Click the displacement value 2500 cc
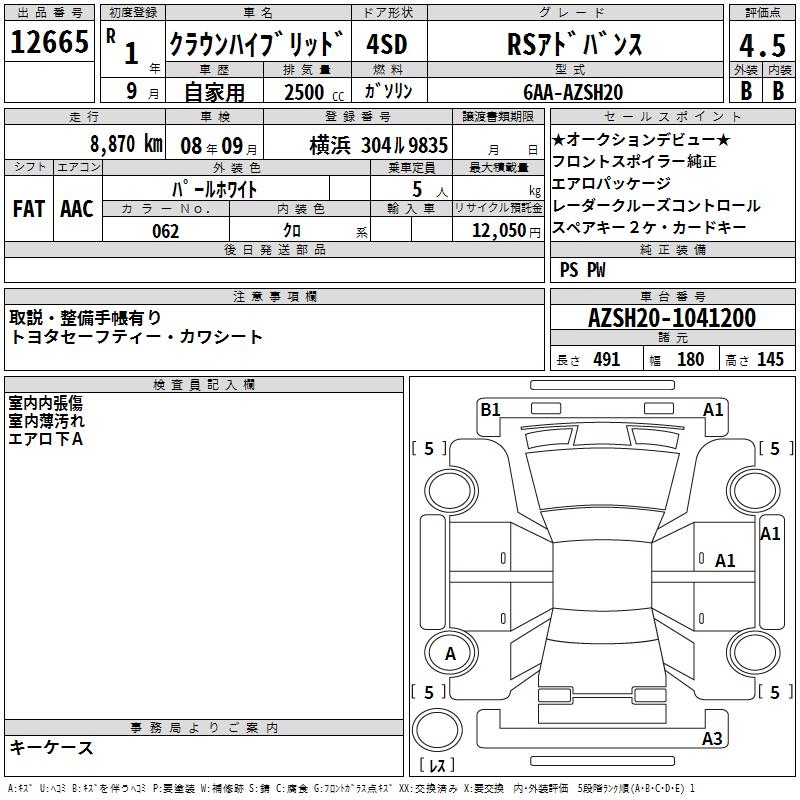The height and width of the screenshot is (800, 800). pyautogui.click(x=314, y=92)
